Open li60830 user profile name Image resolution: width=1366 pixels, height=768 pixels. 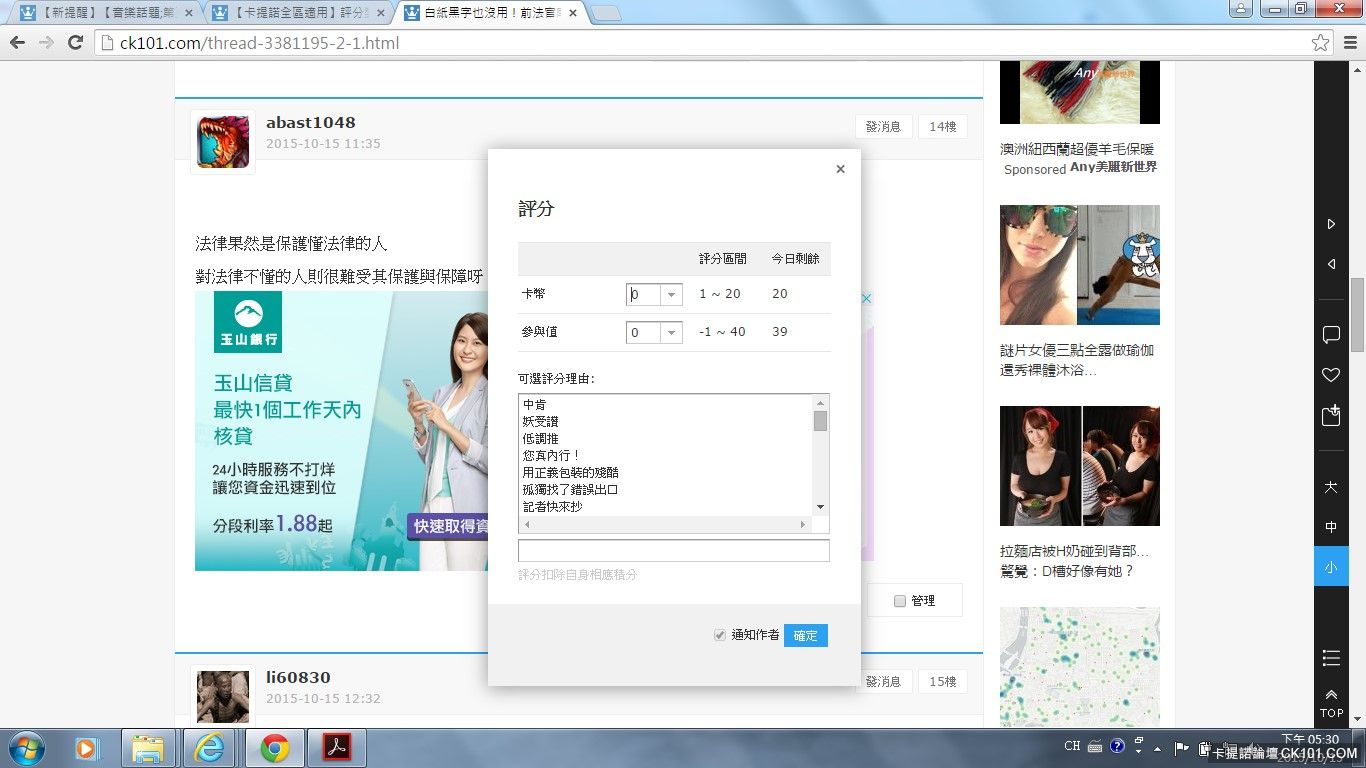(298, 678)
